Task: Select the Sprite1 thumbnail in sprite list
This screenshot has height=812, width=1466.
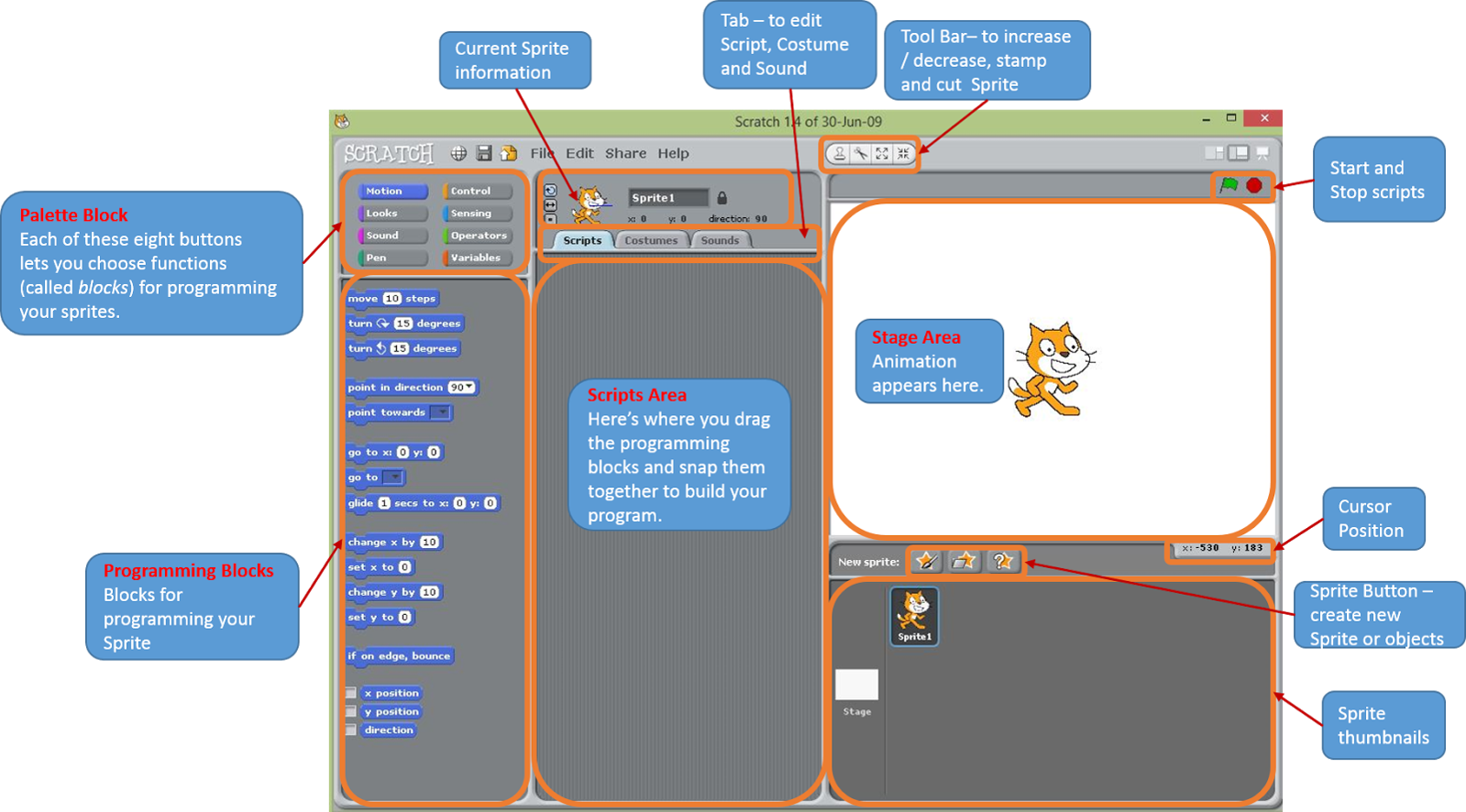Action: click(x=914, y=616)
